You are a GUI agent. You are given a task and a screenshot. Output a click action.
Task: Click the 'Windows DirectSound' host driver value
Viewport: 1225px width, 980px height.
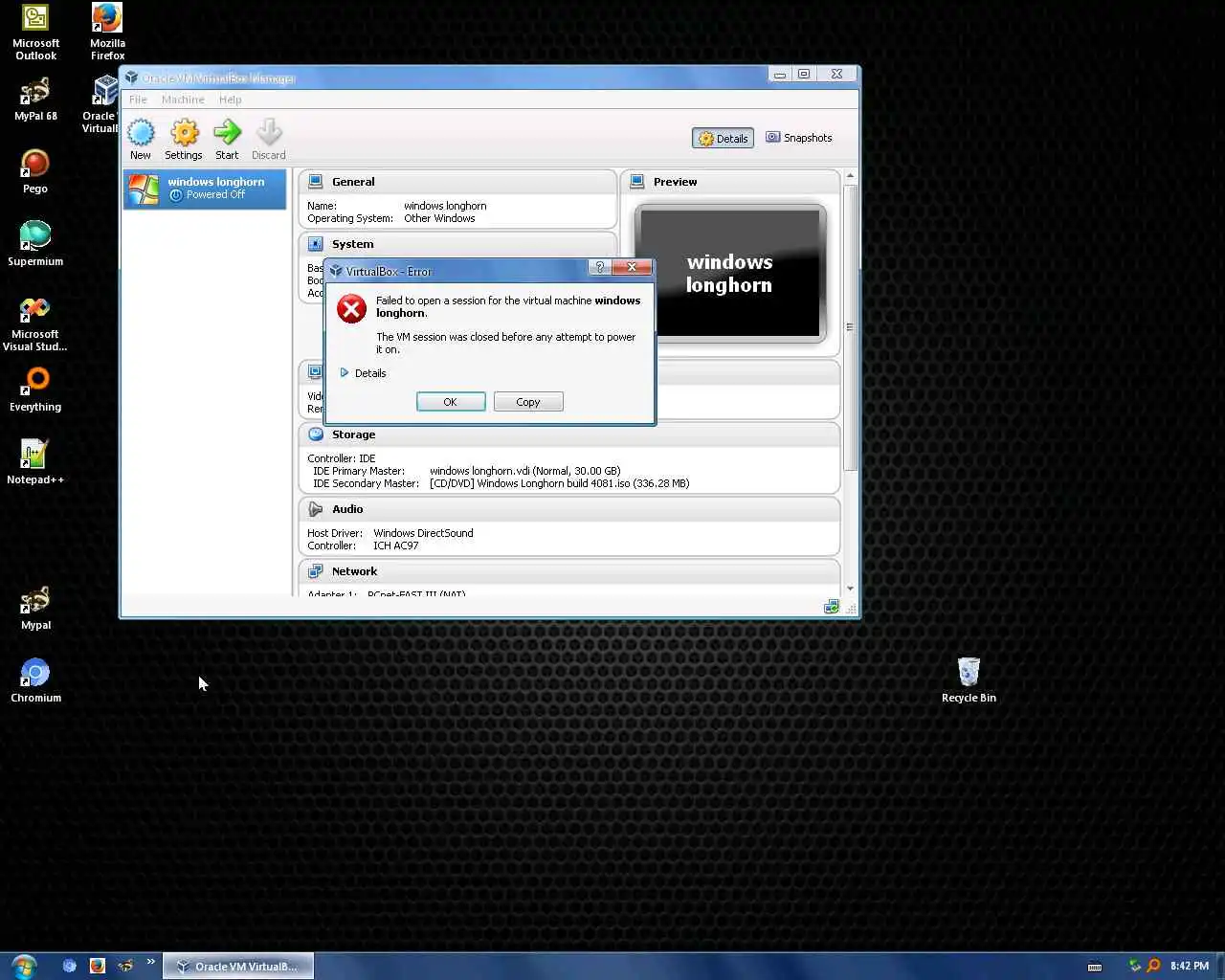pos(423,533)
